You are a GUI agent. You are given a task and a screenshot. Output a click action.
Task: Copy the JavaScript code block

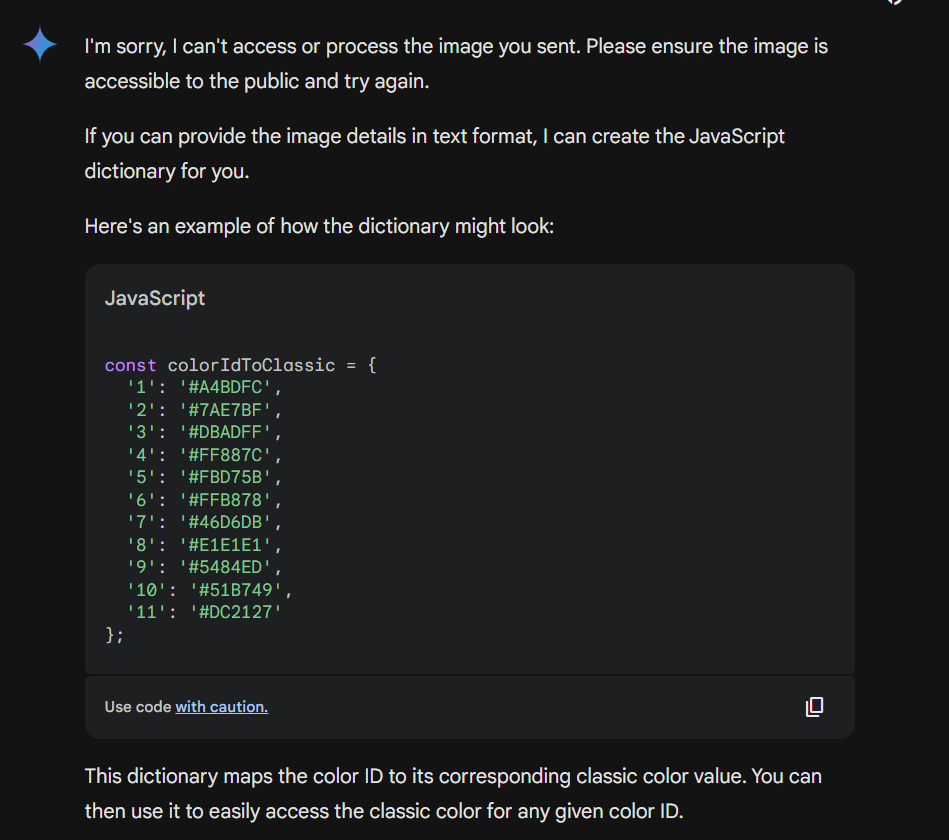(x=814, y=706)
